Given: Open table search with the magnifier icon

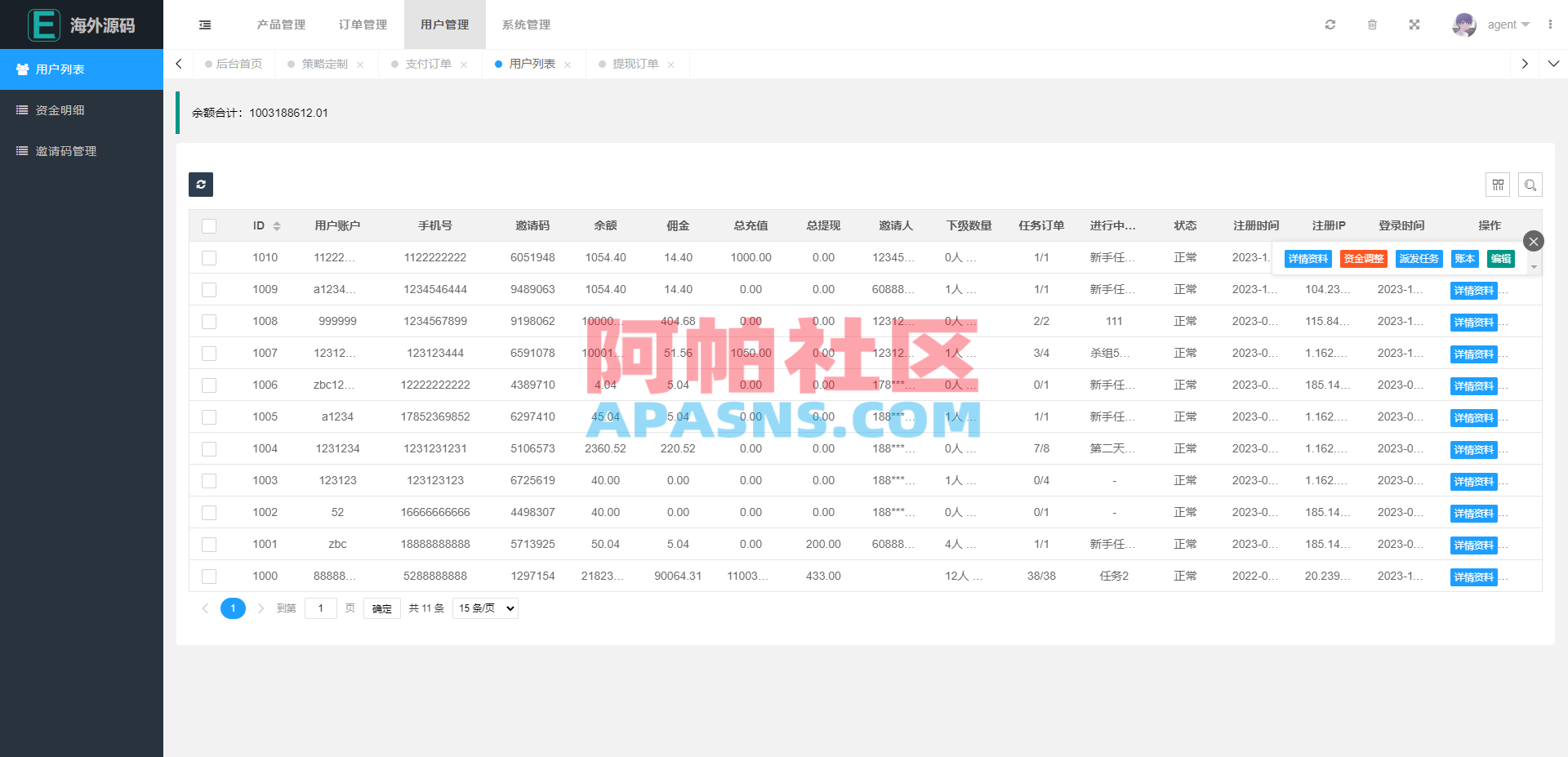Looking at the screenshot, I should click(1530, 185).
